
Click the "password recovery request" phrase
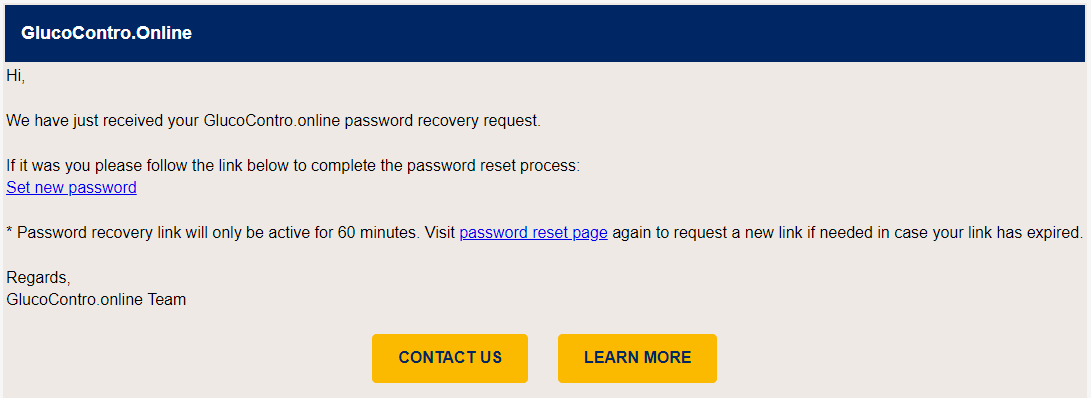442,121
